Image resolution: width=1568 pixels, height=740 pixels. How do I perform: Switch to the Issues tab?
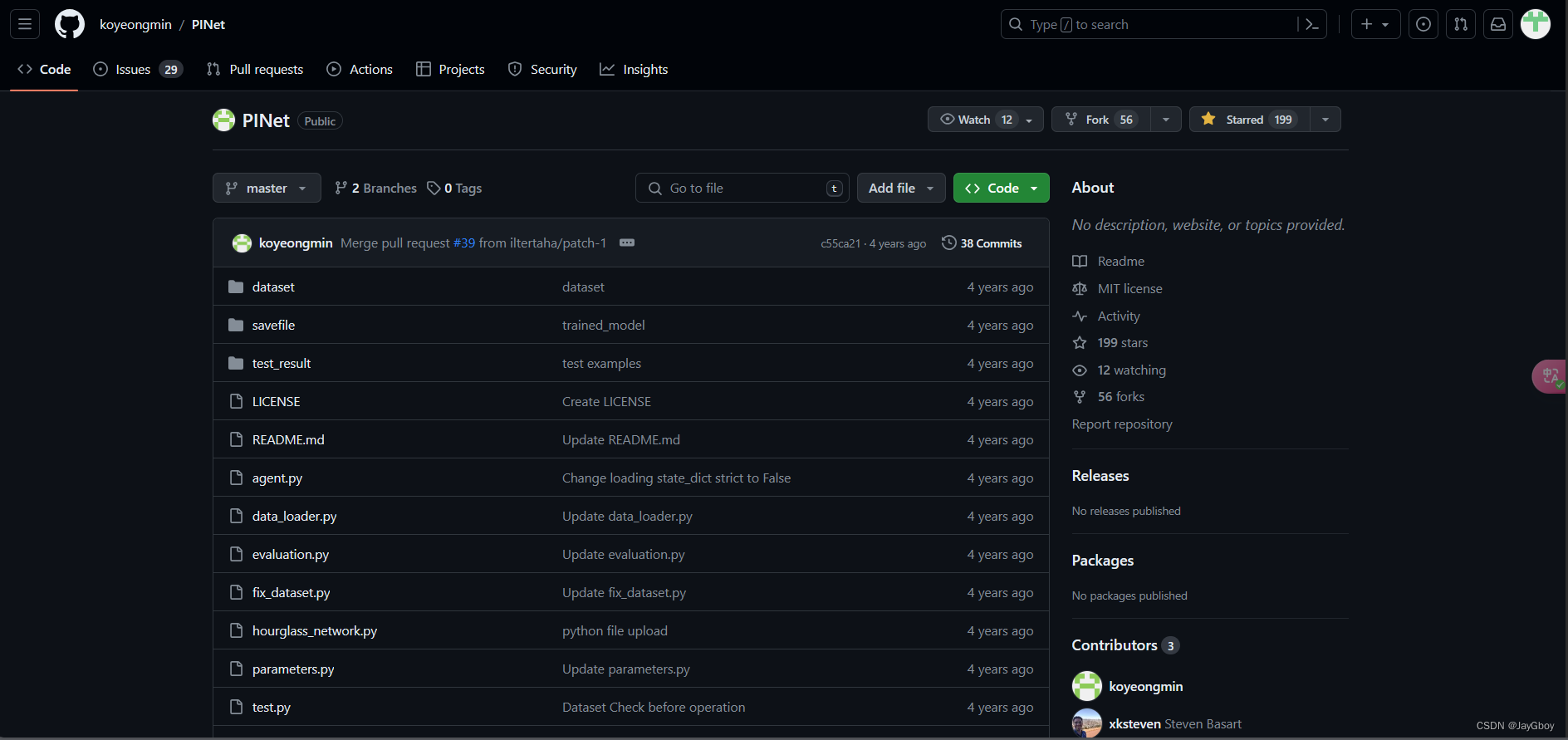(x=138, y=69)
